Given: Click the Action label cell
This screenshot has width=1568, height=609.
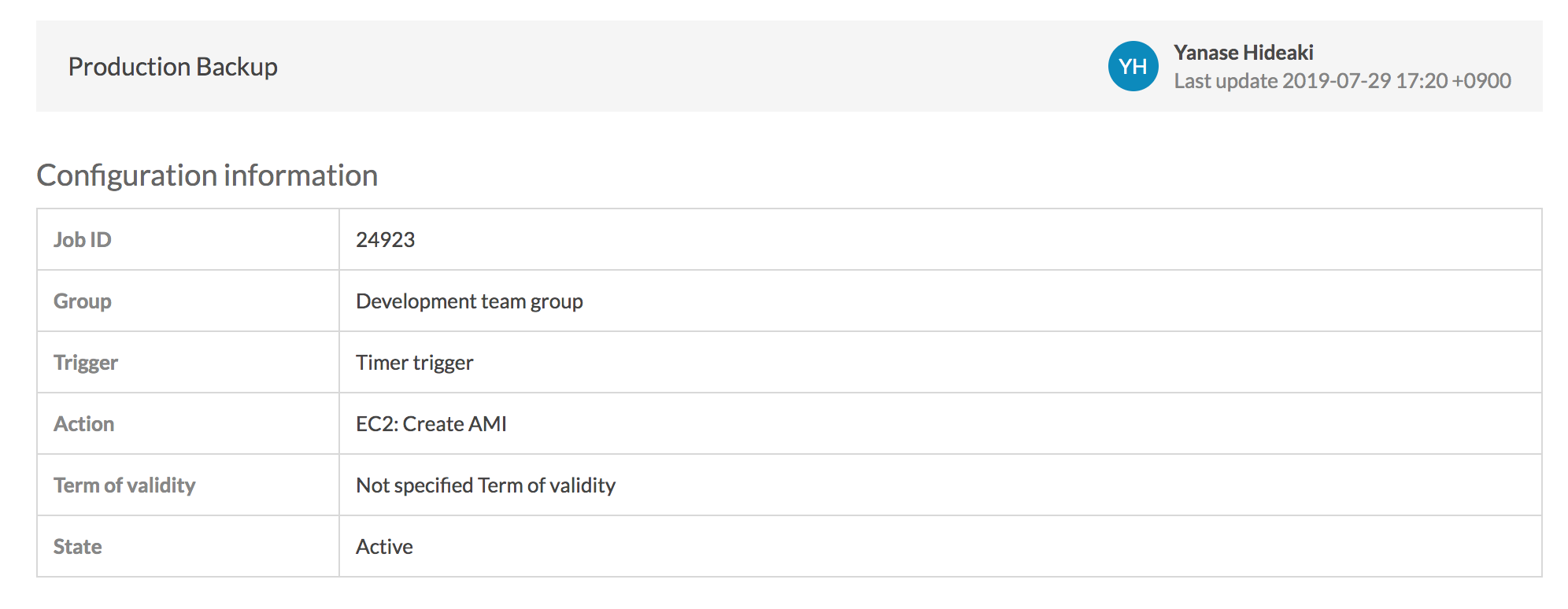Looking at the screenshot, I should (84, 424).
